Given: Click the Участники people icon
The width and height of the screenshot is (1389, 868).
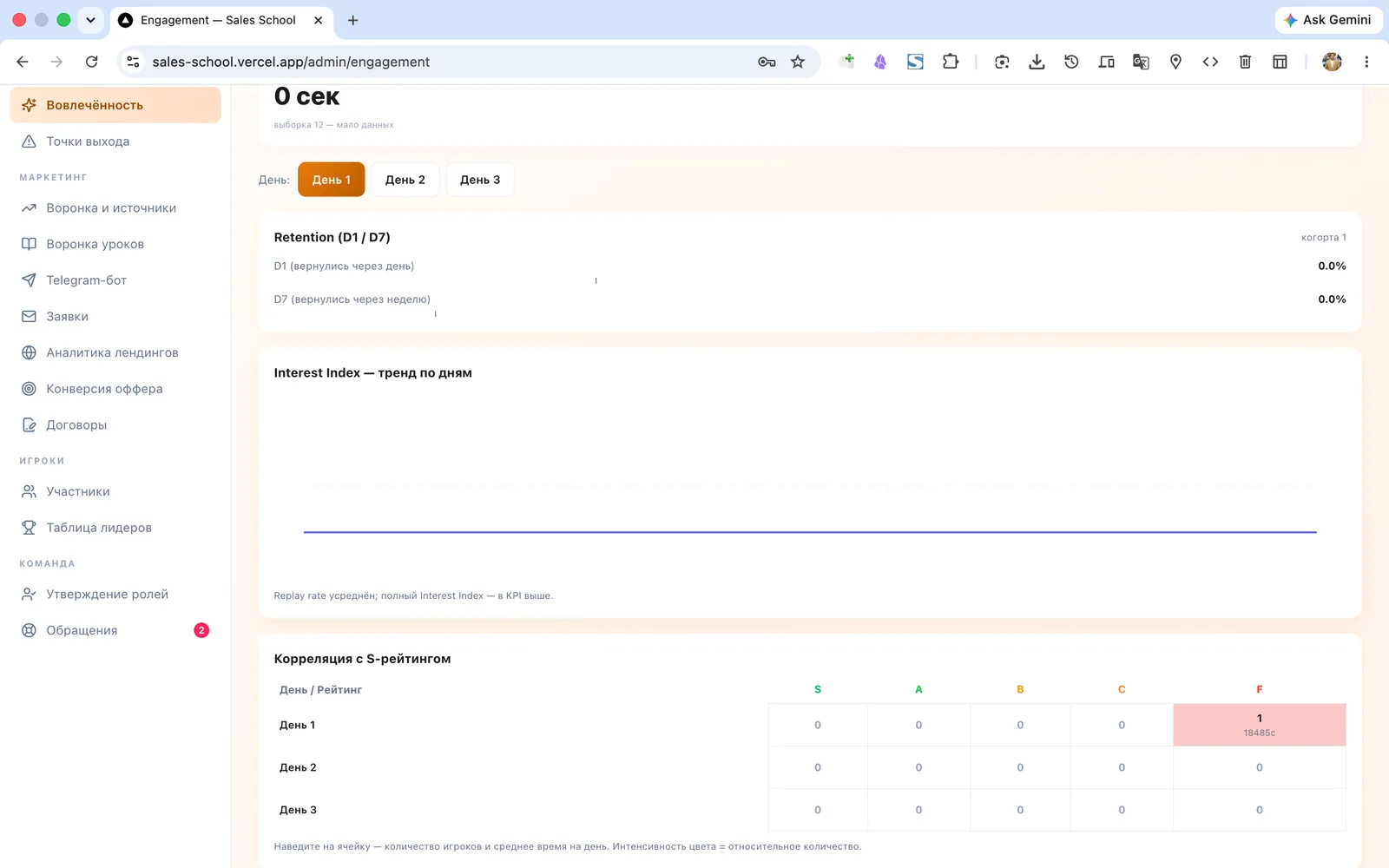Looking at the screenshot, I should pyautogui.click(x=29, y=491).
